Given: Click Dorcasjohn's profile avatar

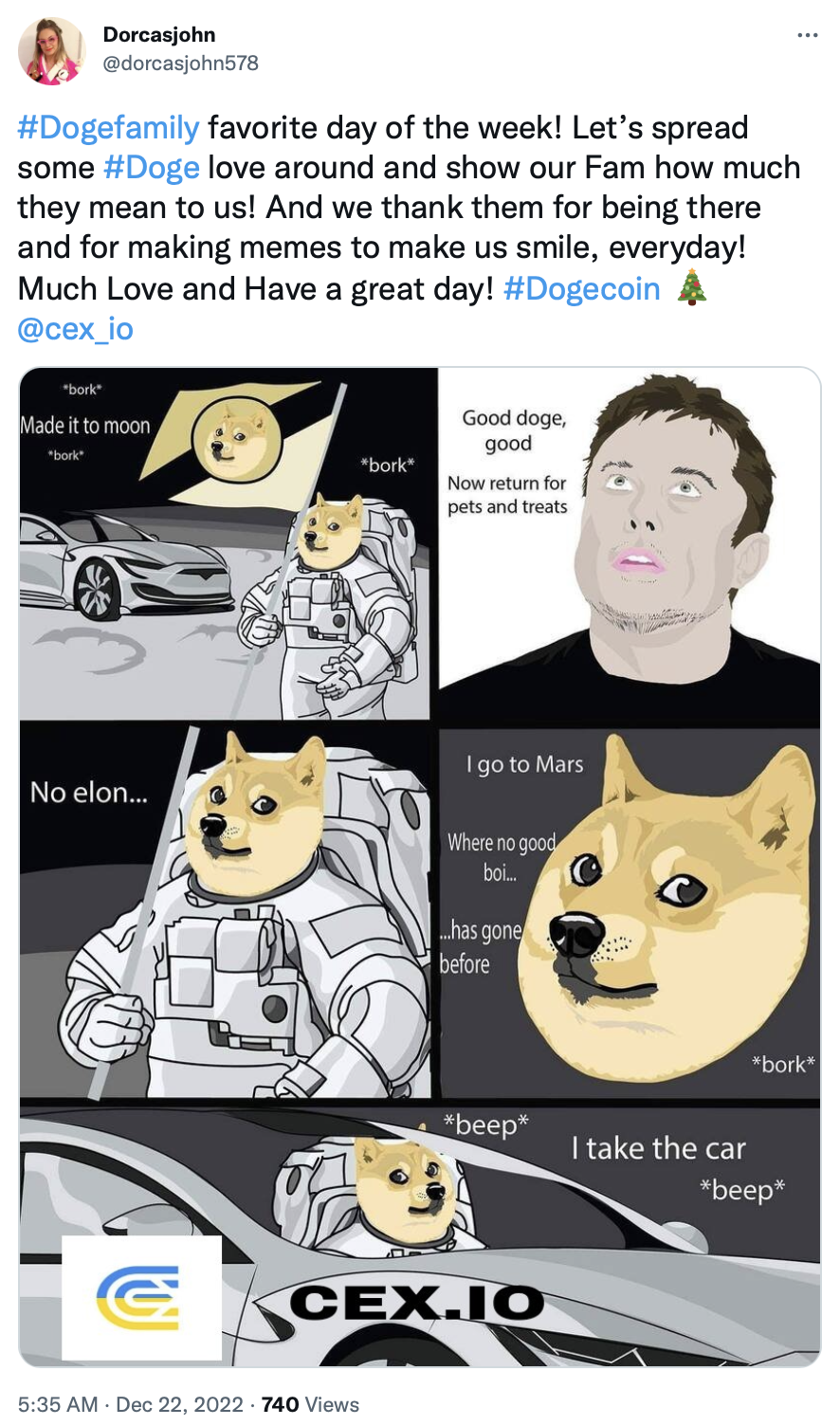Looking at the screenshot, I should [x=51, y=51].
